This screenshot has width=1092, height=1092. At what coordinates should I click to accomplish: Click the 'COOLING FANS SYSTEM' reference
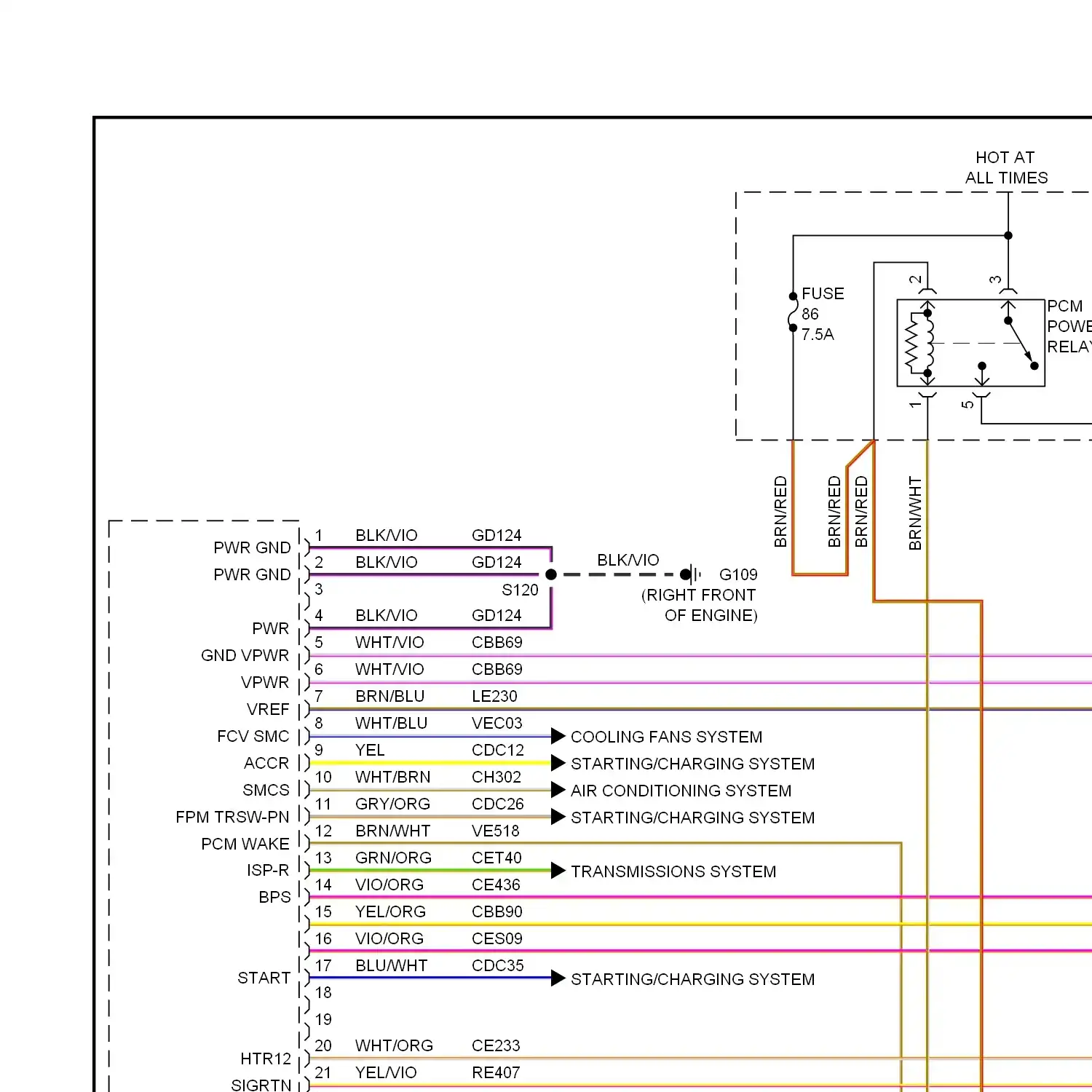click(x=666, y=737)
